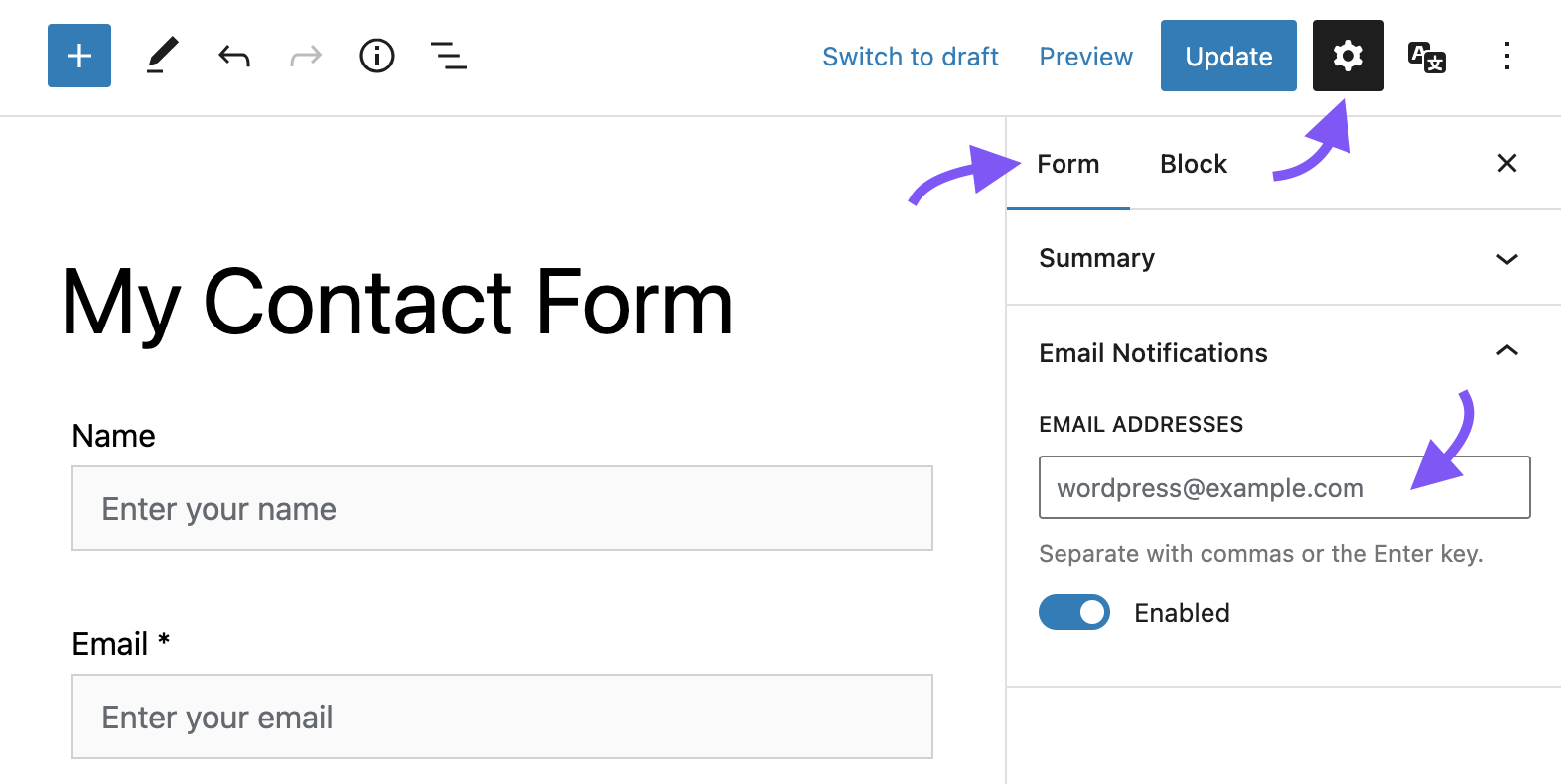Open the translation plugin icon

(1427, 57)
